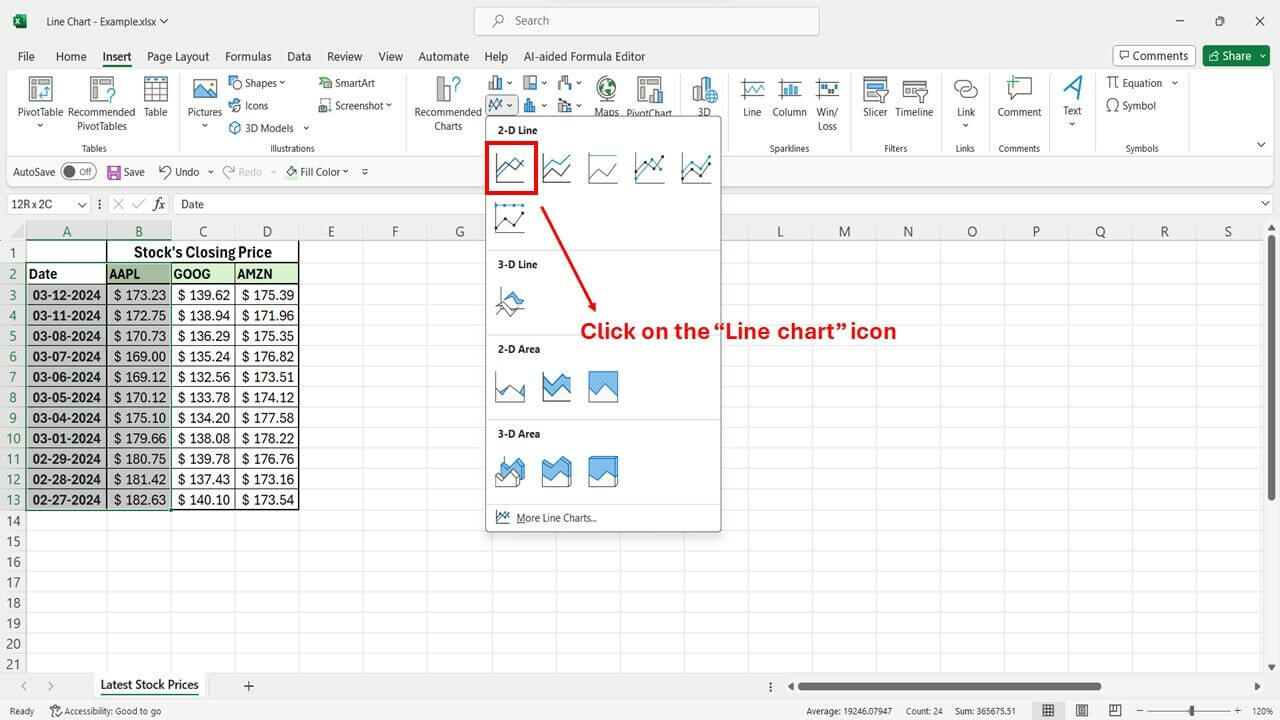Expand the Fill Color dropdown
The image size is (1280, 720).
pos(346,172)
